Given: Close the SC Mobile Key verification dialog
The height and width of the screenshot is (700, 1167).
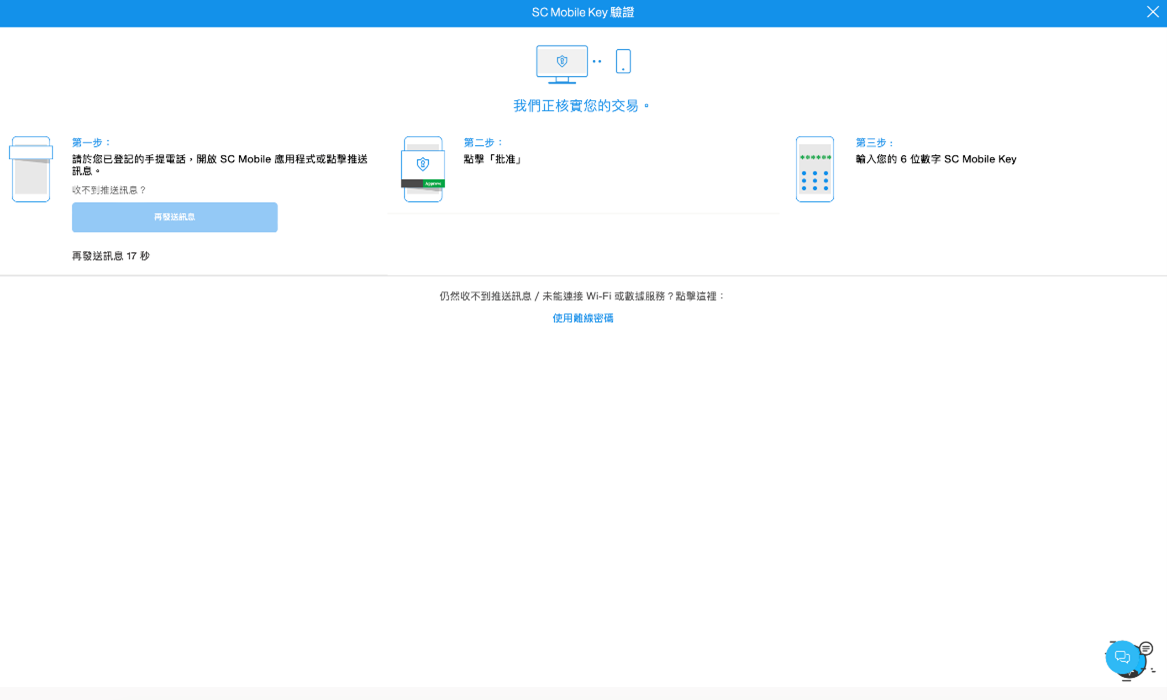Looking at the screenshot, I should [x=1152, y=12].
